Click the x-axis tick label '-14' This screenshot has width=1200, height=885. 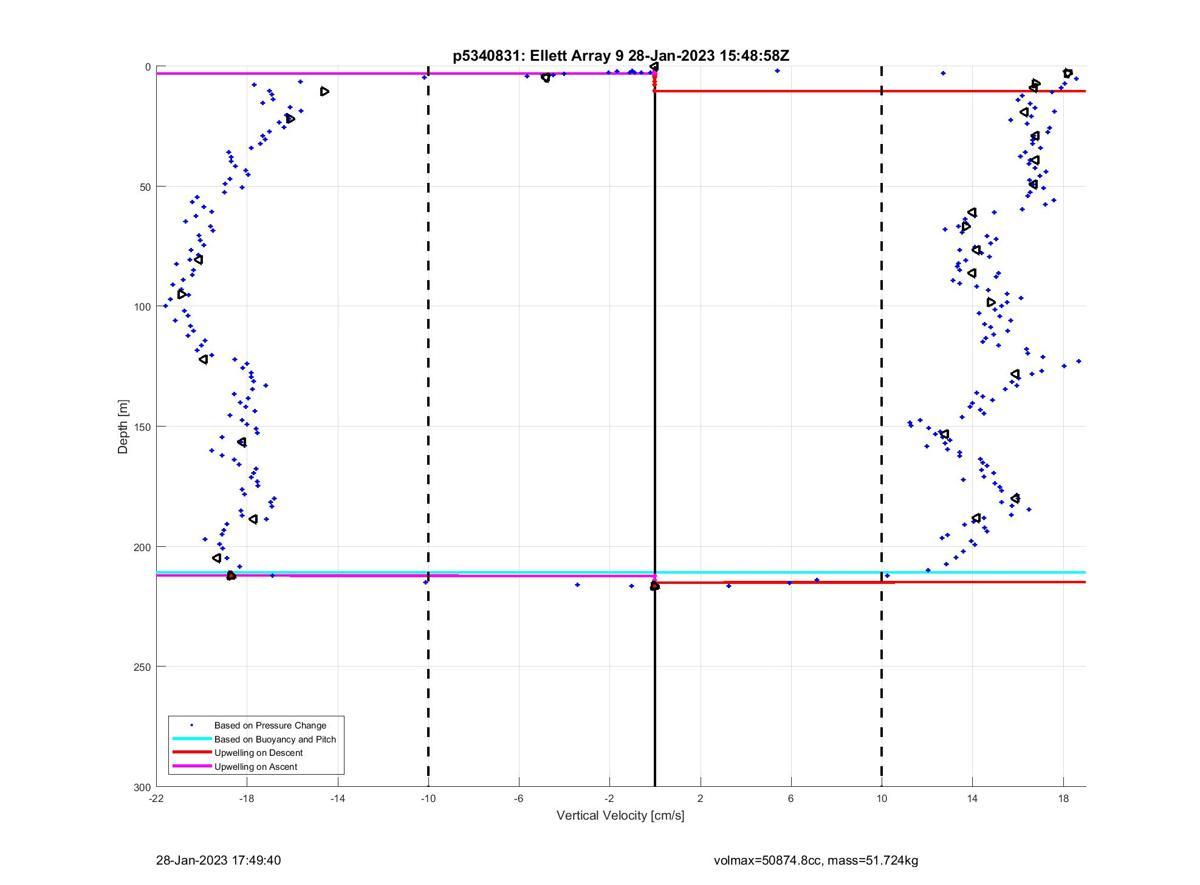(x=337, y=798)
